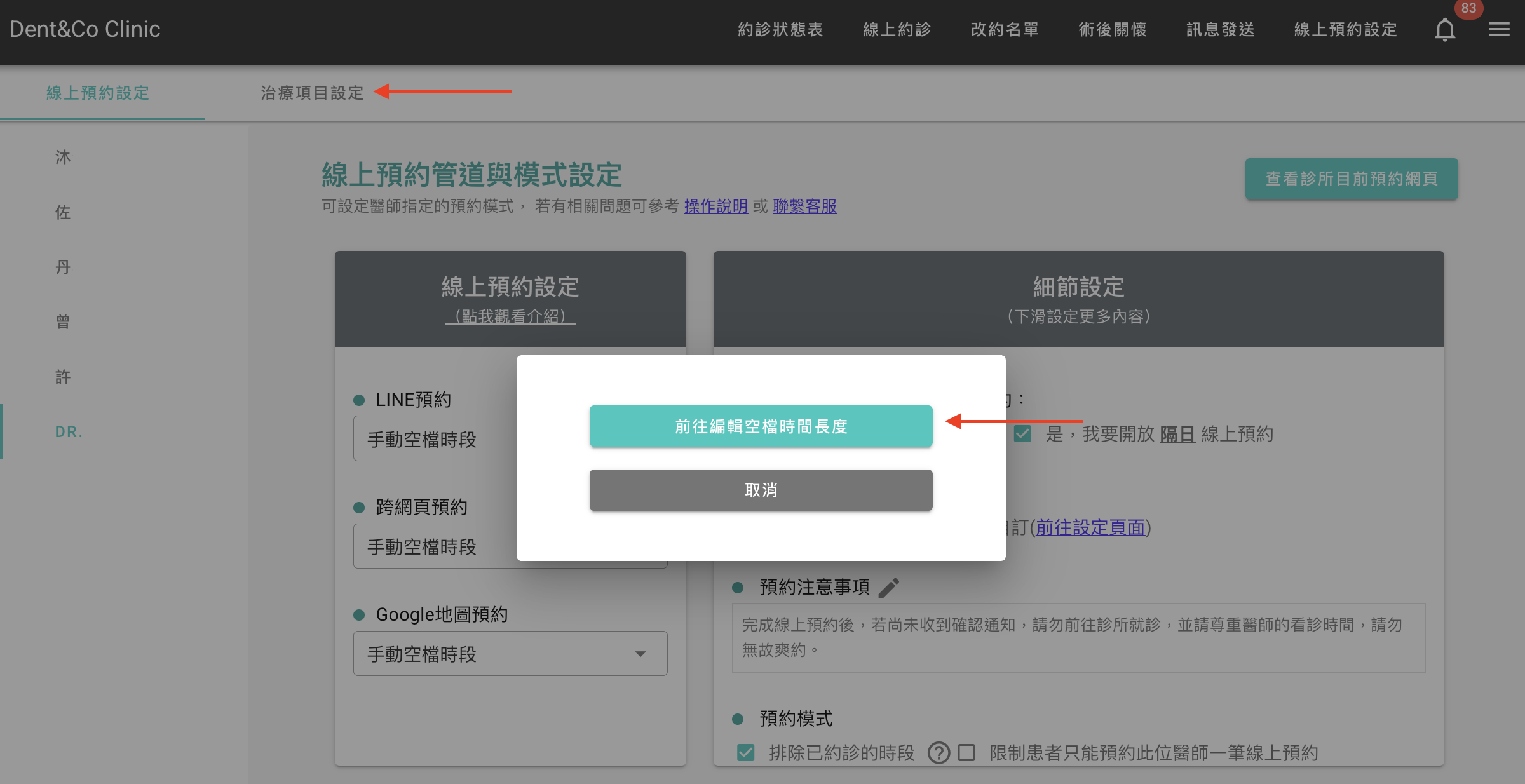Uncheck 是，我要開放隔日線上預約

[x=1023, y=435]
